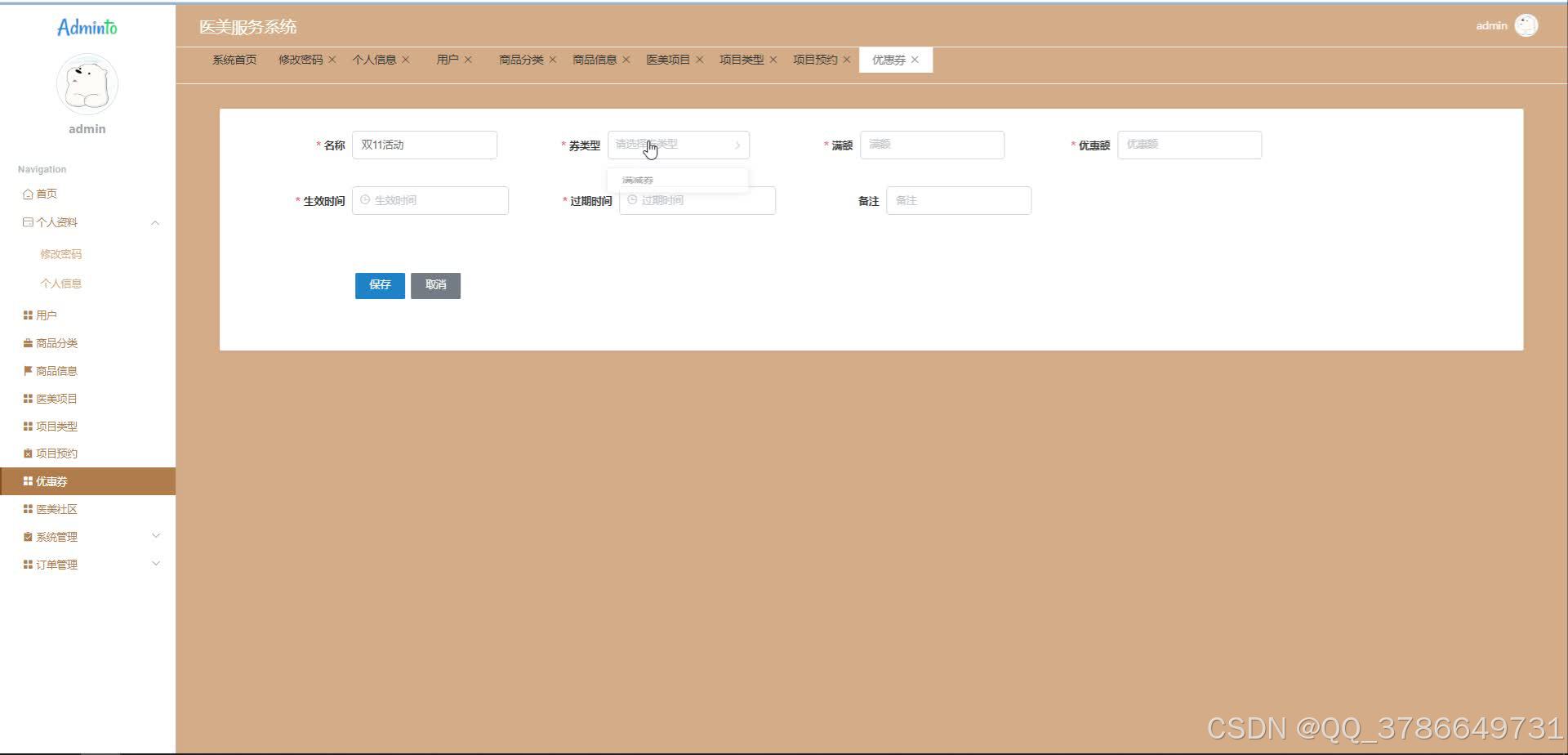
Task: Click the 名称 input field
Action: [x=425, y=145]
